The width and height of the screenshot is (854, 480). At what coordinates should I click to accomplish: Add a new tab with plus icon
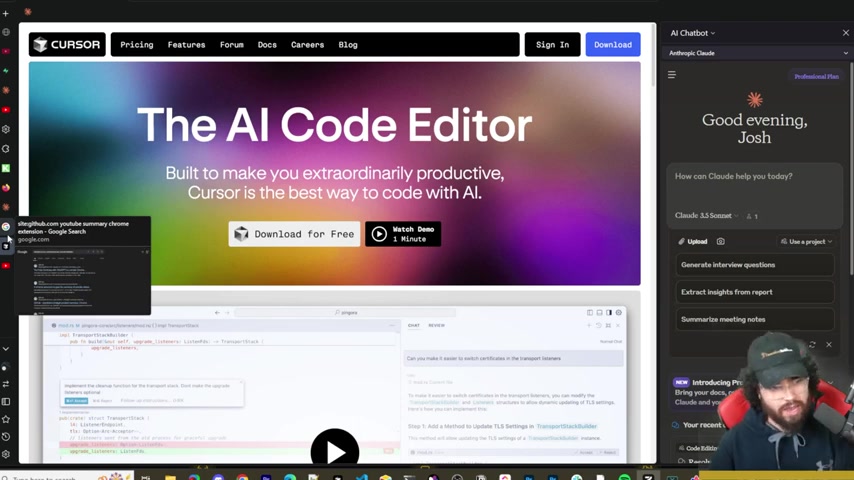[5, 13]
